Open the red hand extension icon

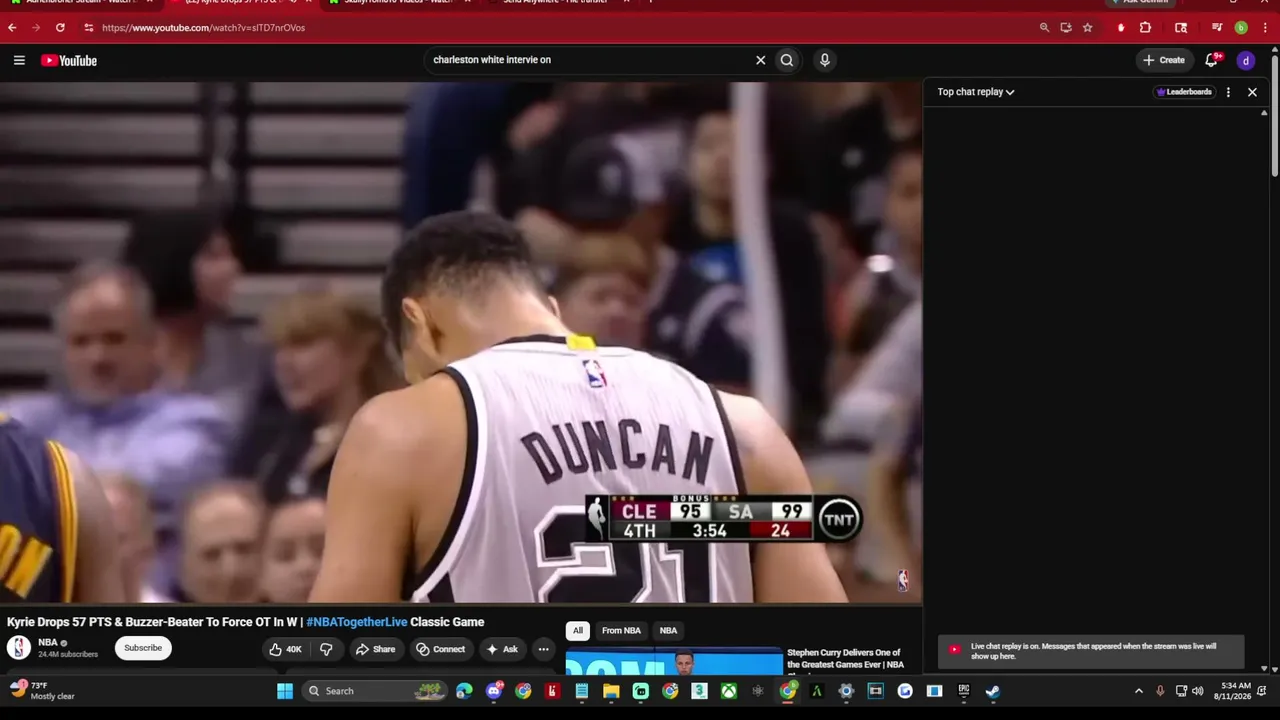click(1121, 28)
